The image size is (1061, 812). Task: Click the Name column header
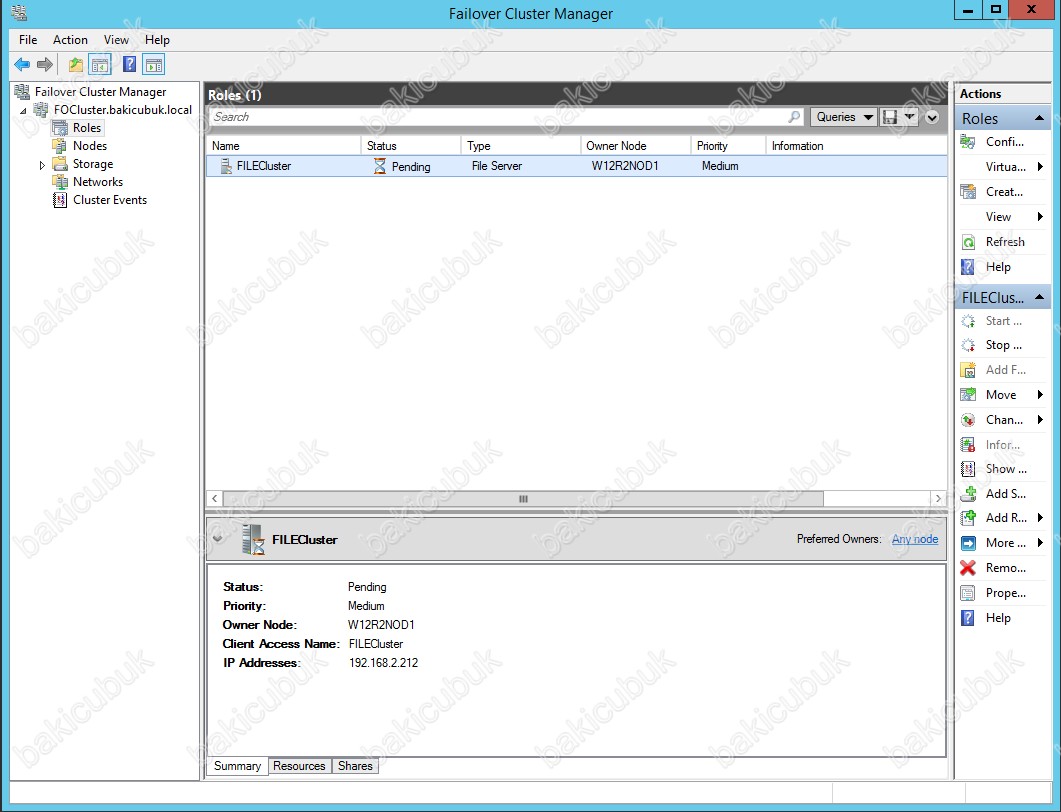coord(283,146)
